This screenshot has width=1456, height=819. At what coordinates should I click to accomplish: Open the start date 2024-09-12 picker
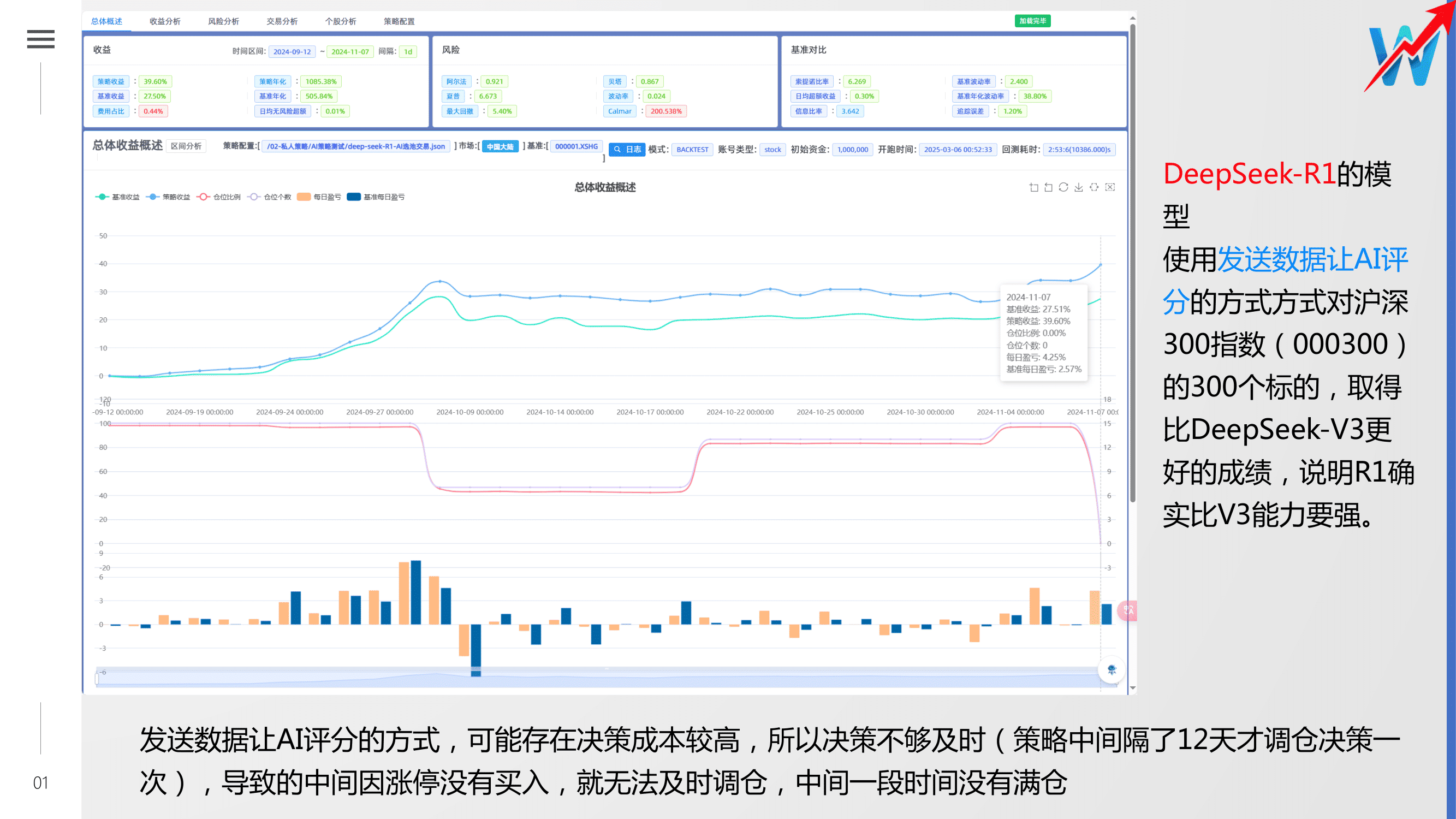(x=292, y=51)
